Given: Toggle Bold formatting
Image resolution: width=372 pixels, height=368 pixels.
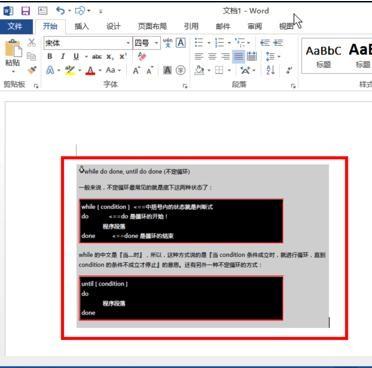Looking at the screenshot, I should click(50, 57).
